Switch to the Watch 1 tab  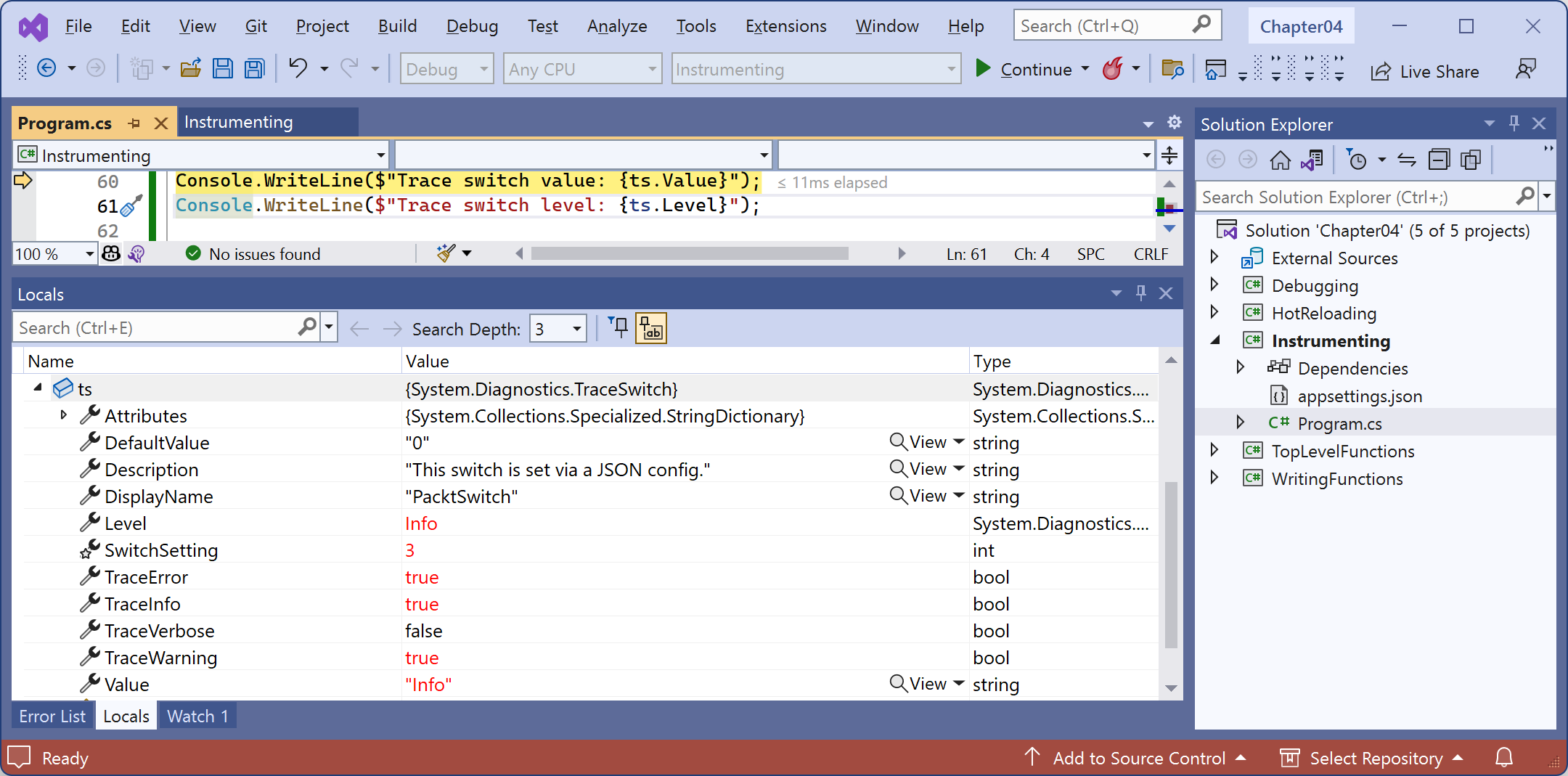[197, 716]
